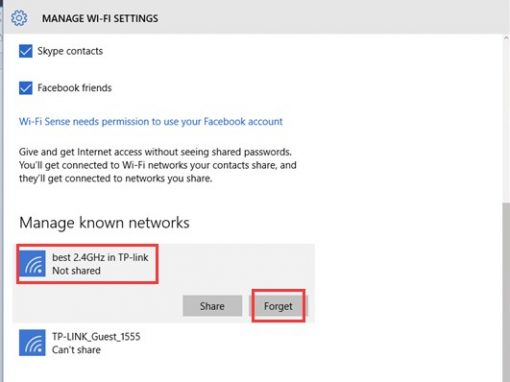Click the MANAGE WI-FI SETTINGS title

(x=100, y=18)
